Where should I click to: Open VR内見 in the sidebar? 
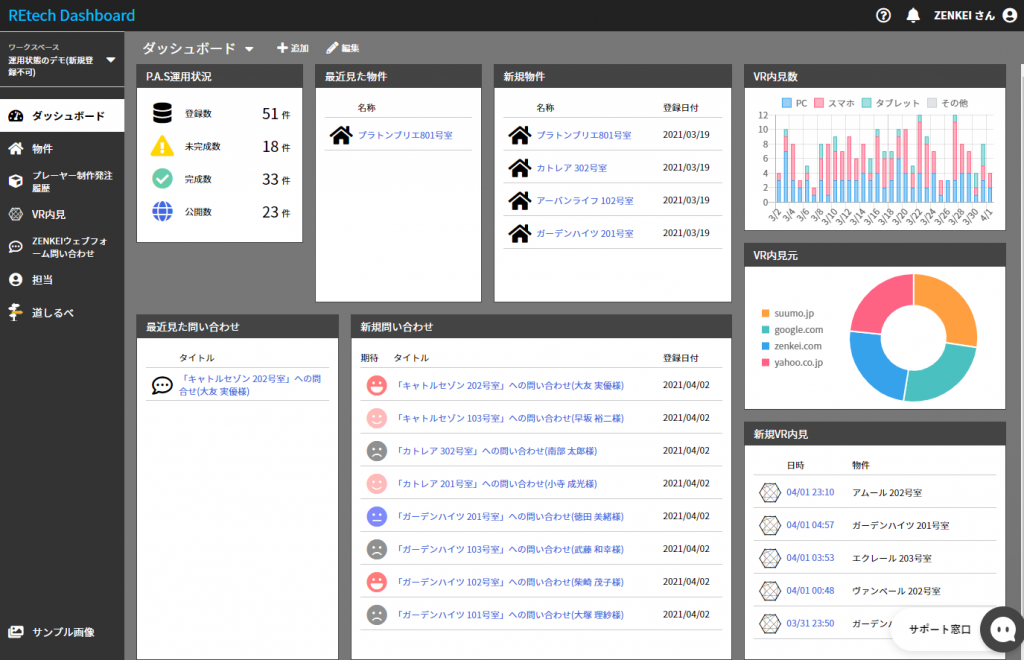(x=62, y=214)
